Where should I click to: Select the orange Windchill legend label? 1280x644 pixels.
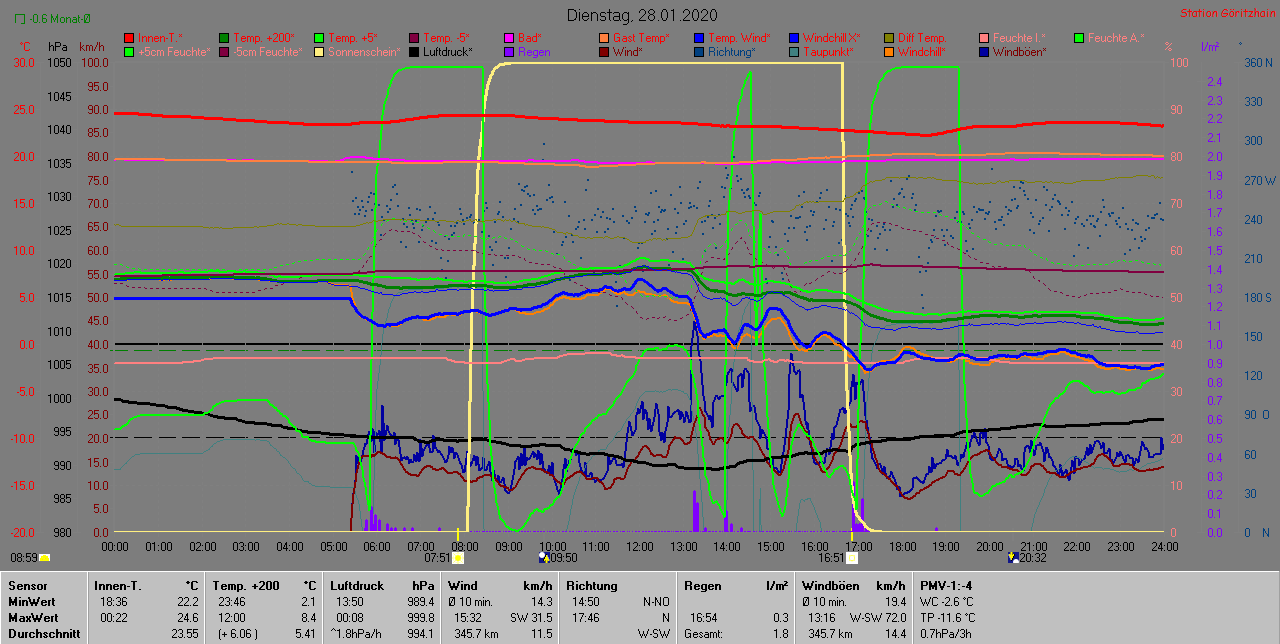922,52
